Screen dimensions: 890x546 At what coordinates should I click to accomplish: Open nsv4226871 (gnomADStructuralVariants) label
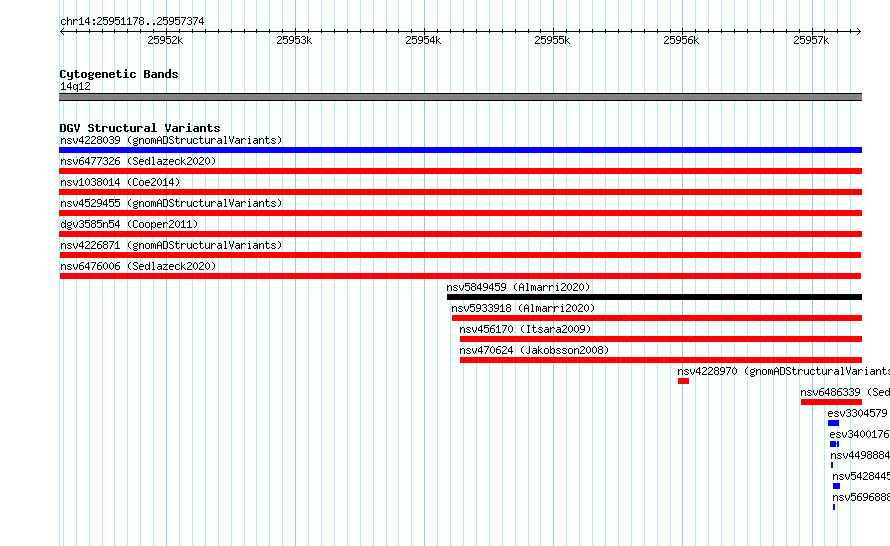point(171,245)
